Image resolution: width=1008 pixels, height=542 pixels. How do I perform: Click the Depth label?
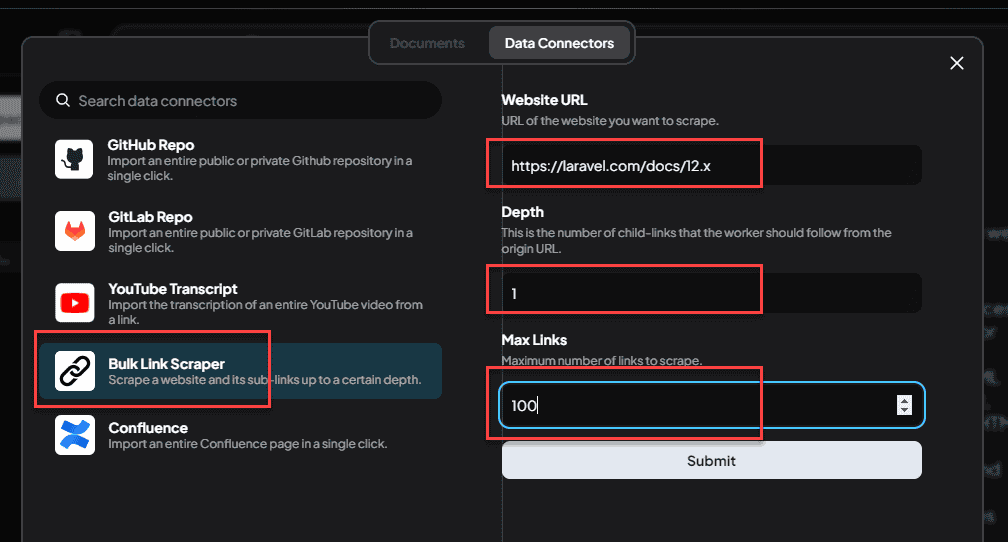click(x=523, y=212)
